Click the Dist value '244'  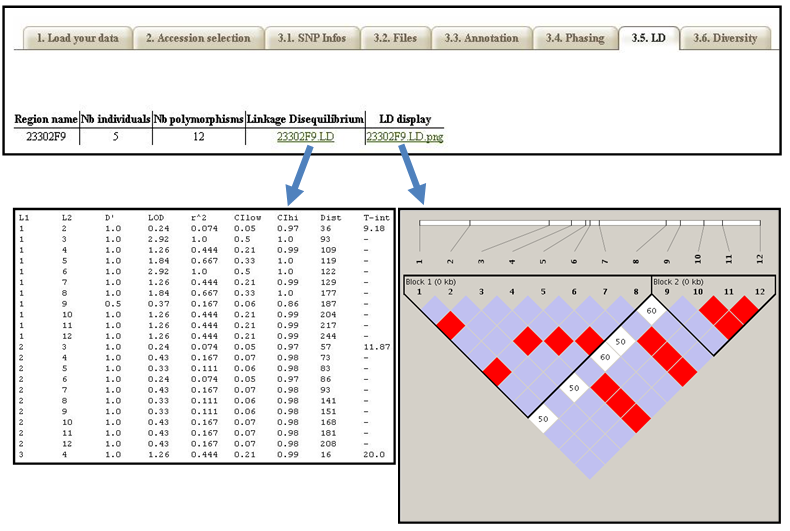(x=328, y=336)
